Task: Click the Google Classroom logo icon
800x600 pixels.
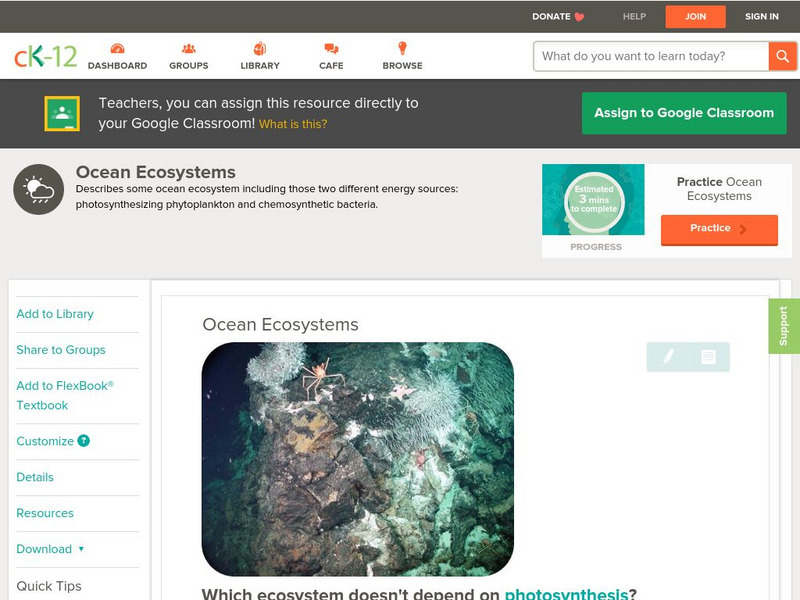Action: pos(63,112)
